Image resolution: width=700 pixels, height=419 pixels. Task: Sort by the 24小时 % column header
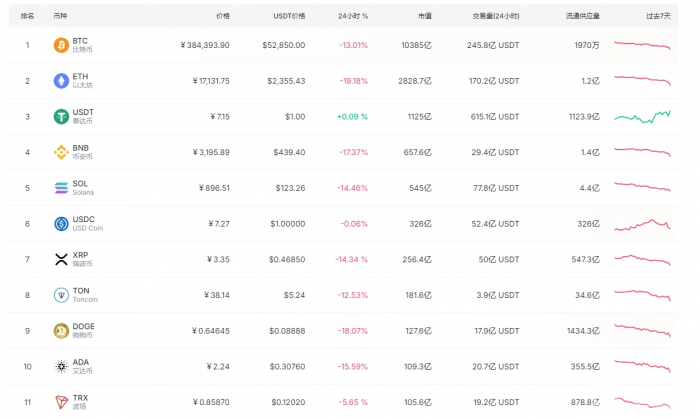coord(352,16)
